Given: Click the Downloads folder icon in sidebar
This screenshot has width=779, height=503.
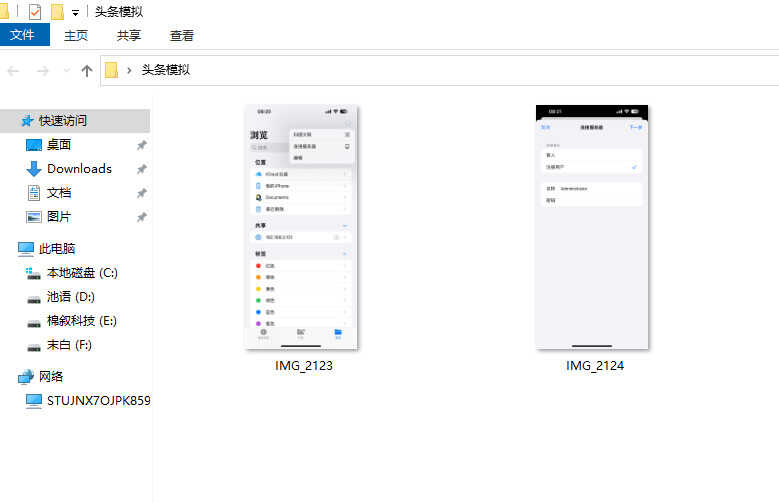Looking at the screenshot, I should 35,169.
